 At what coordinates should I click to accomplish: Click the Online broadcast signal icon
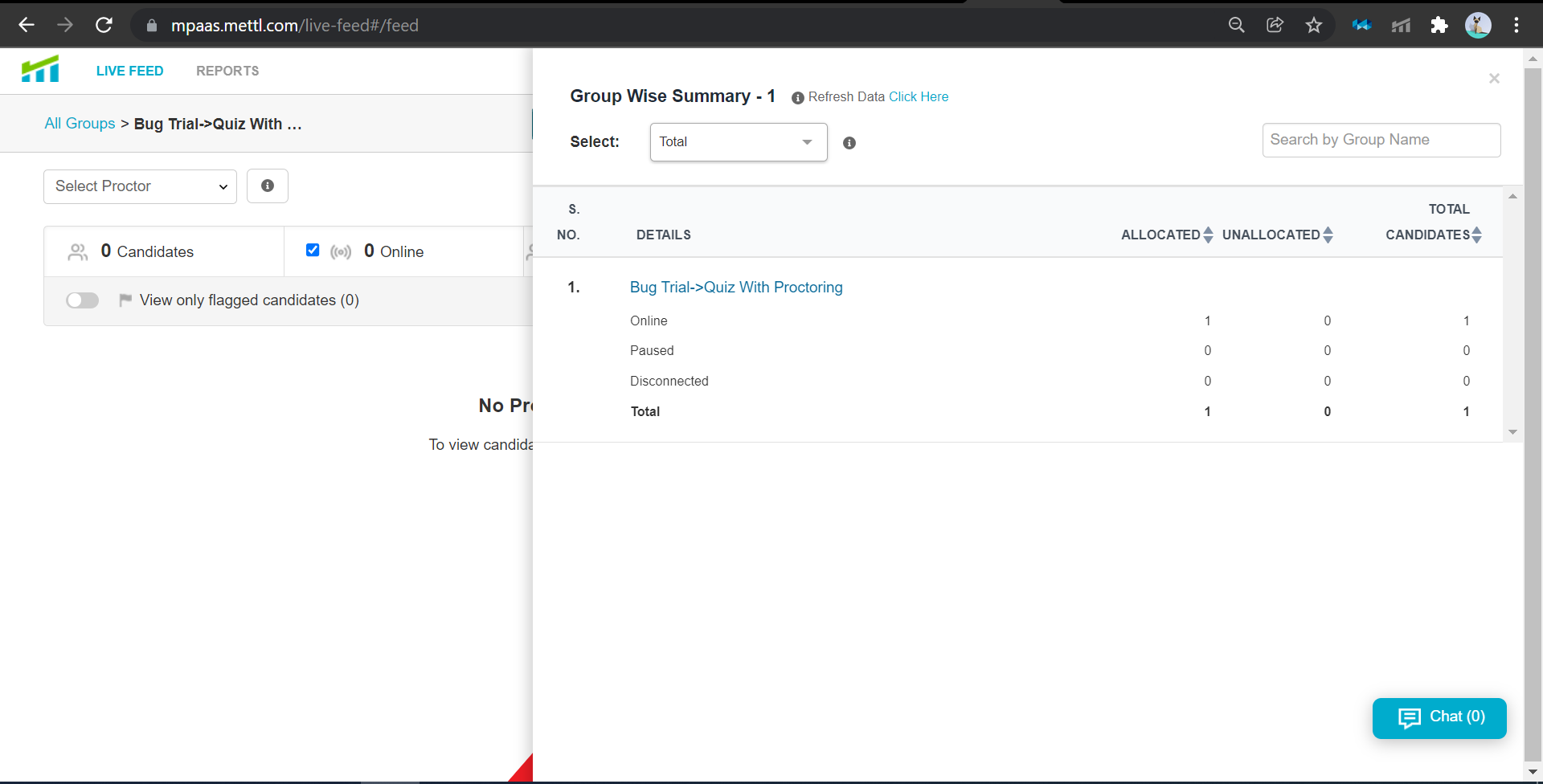coord(341,252)
